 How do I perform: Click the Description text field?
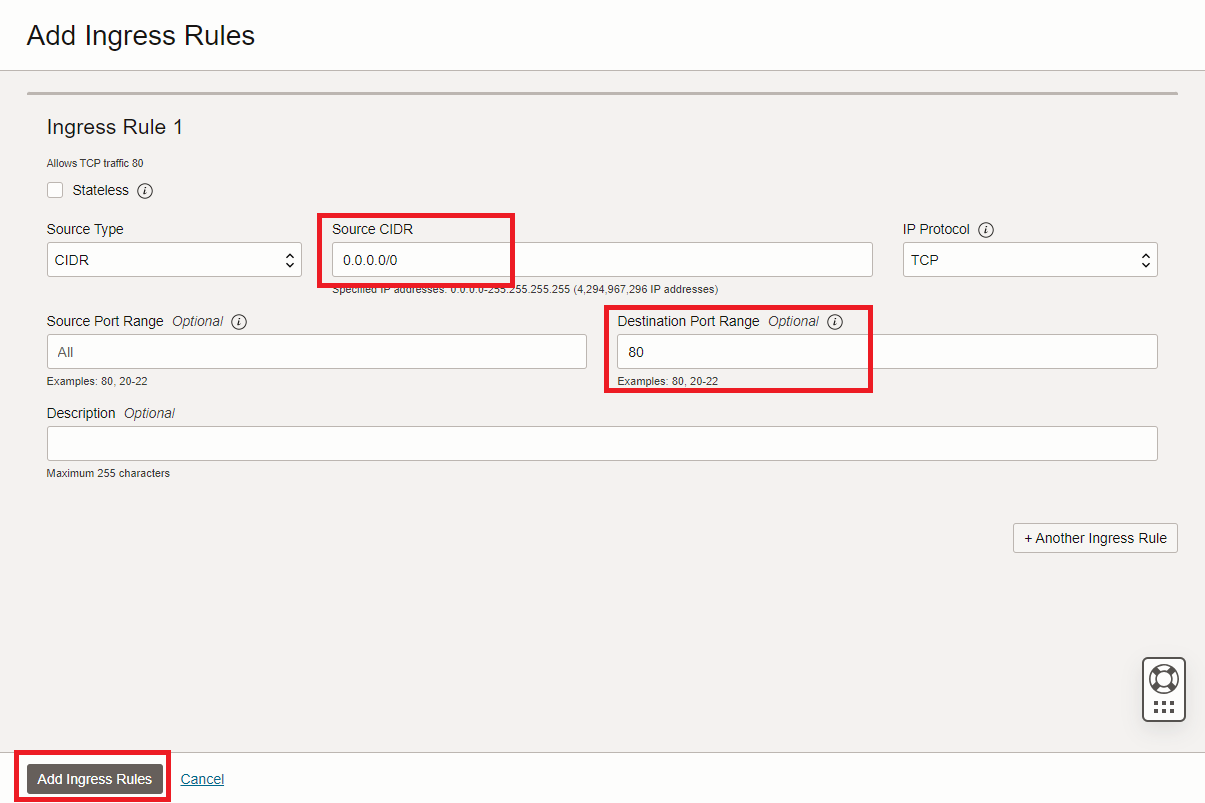pos(602,444)
